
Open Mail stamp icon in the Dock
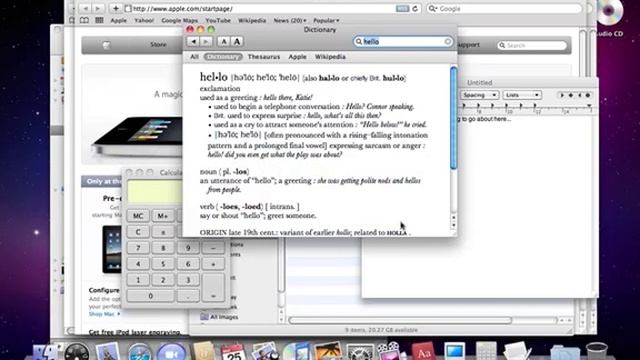(108, 351)
